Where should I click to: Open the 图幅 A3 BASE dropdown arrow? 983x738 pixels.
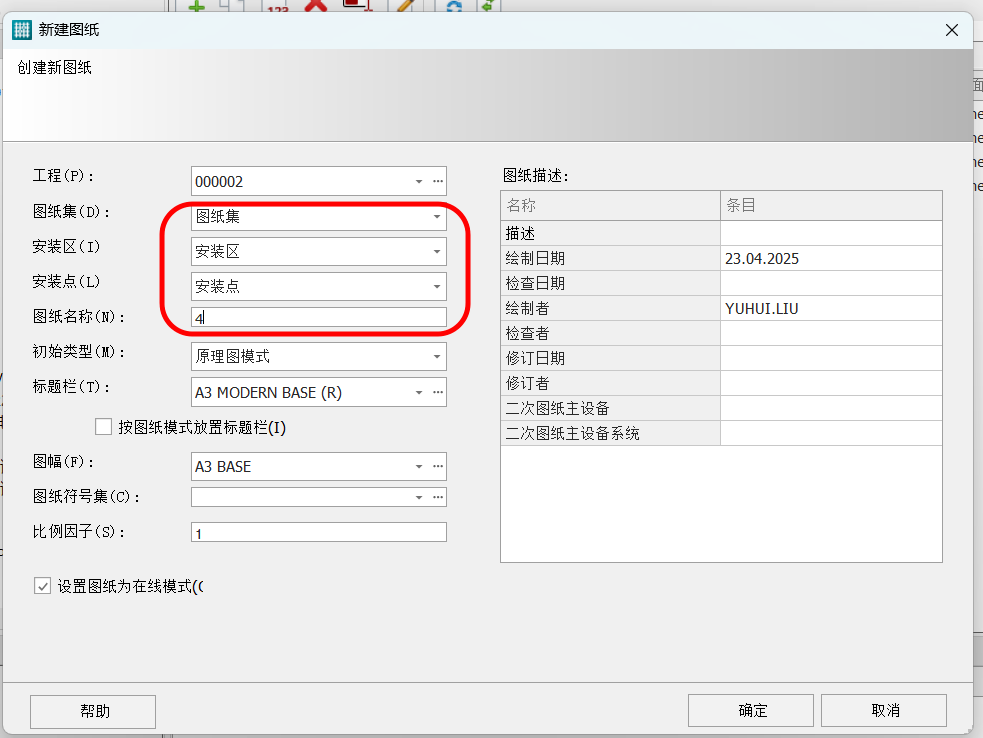[419, 467]
